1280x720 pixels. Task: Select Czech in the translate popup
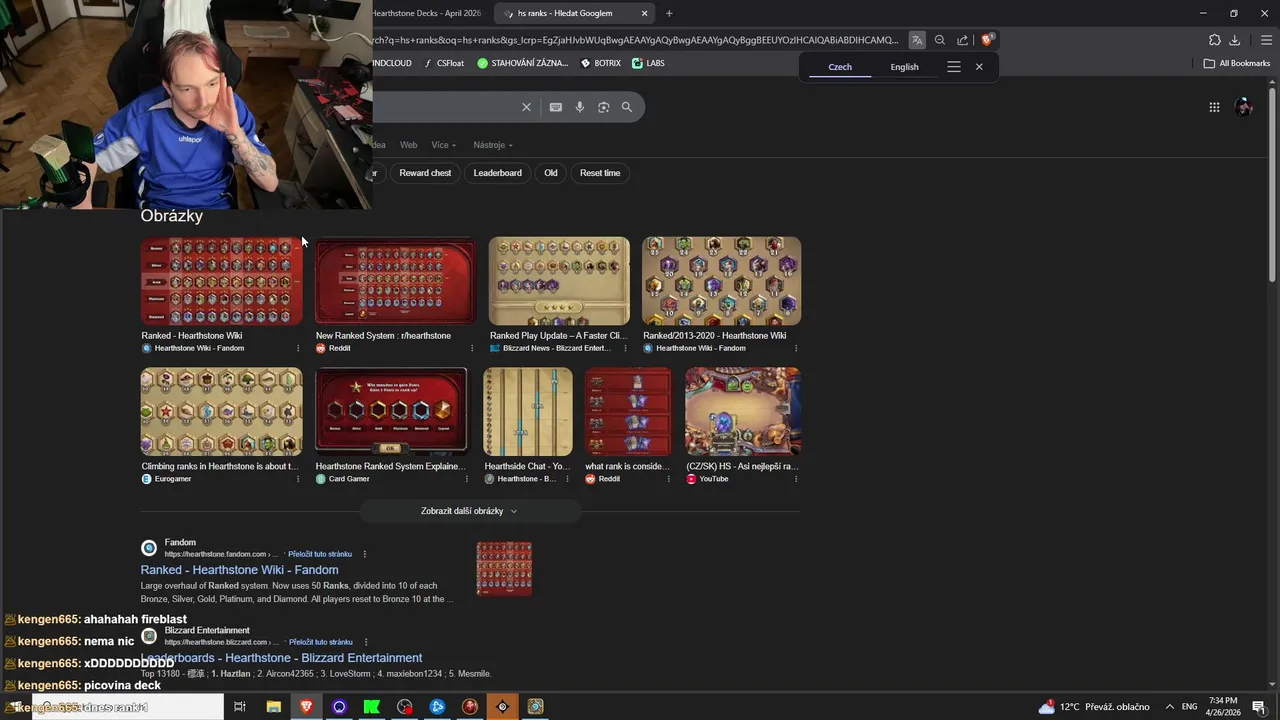tap(840, 67)
